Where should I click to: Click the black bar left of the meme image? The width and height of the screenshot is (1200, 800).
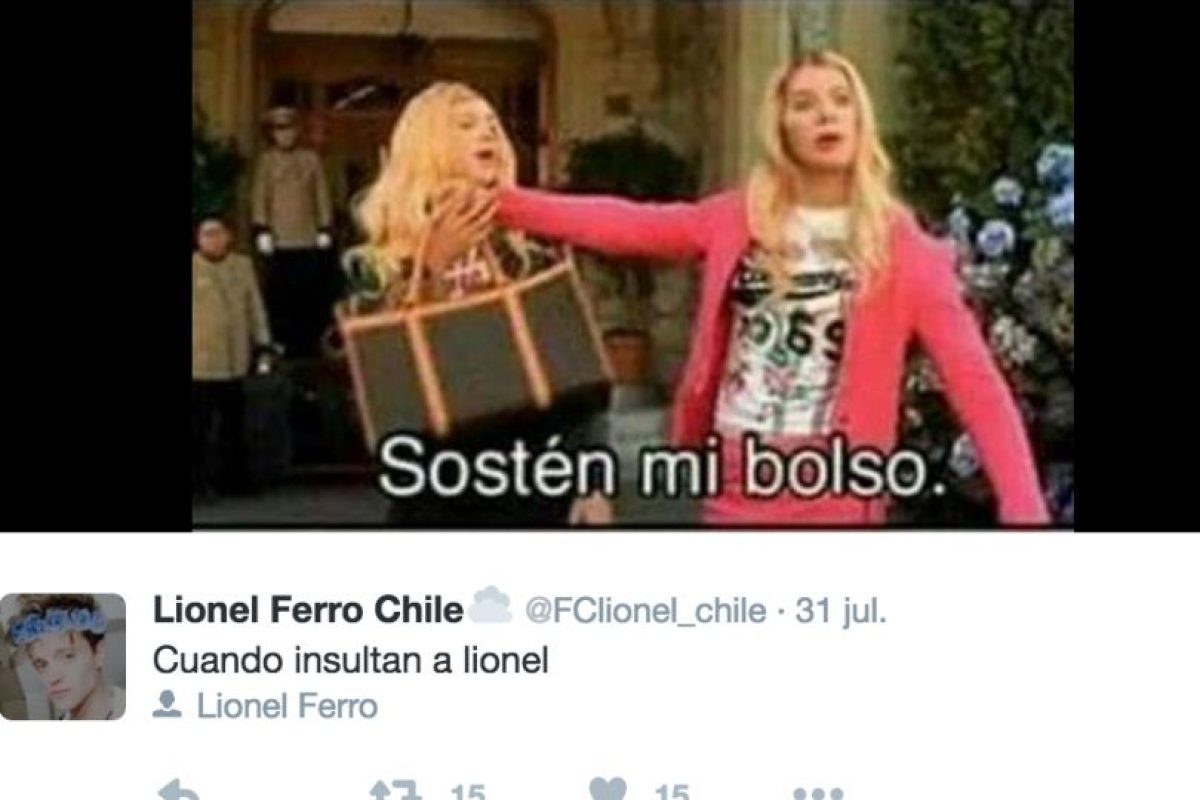pos(96,265)
